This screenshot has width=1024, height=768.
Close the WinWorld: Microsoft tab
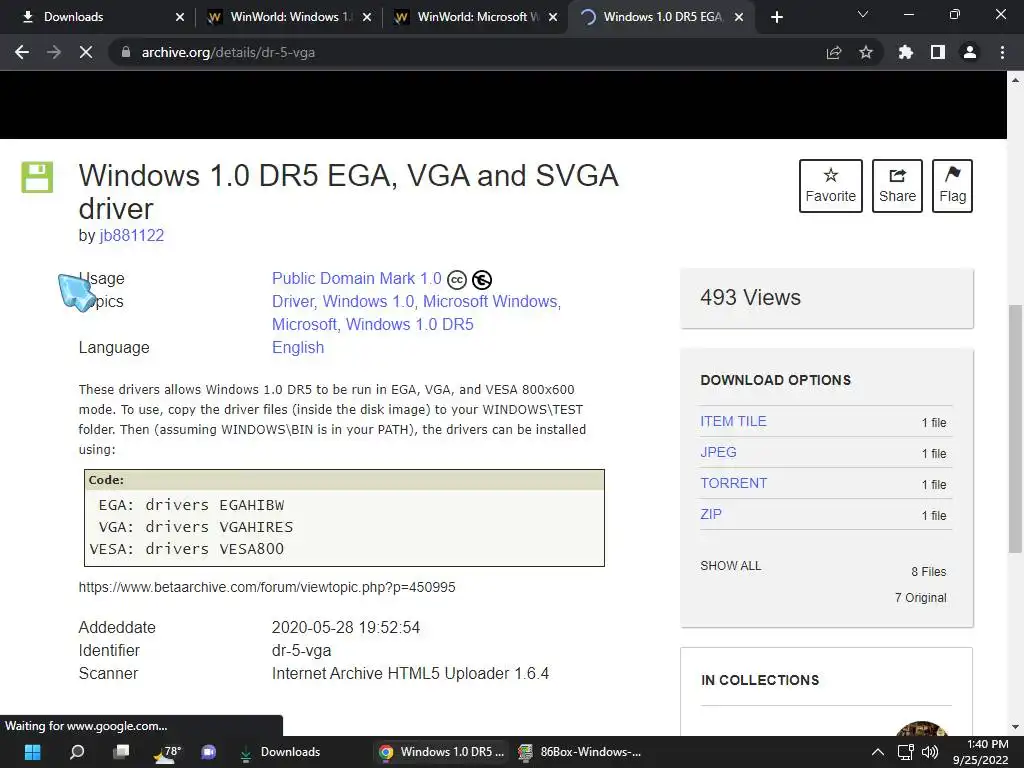(x=552, y=17)
